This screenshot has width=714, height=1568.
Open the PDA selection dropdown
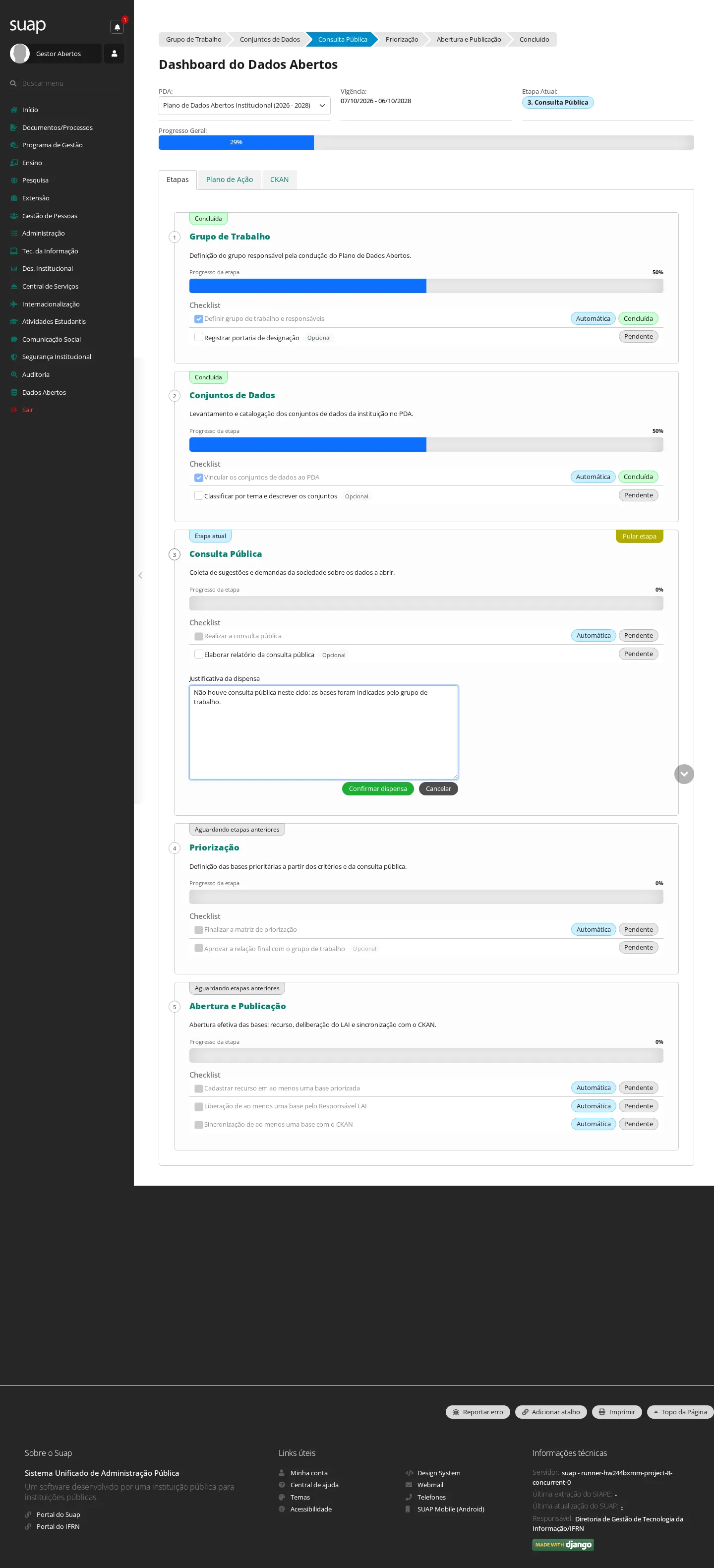coord(245,106)
